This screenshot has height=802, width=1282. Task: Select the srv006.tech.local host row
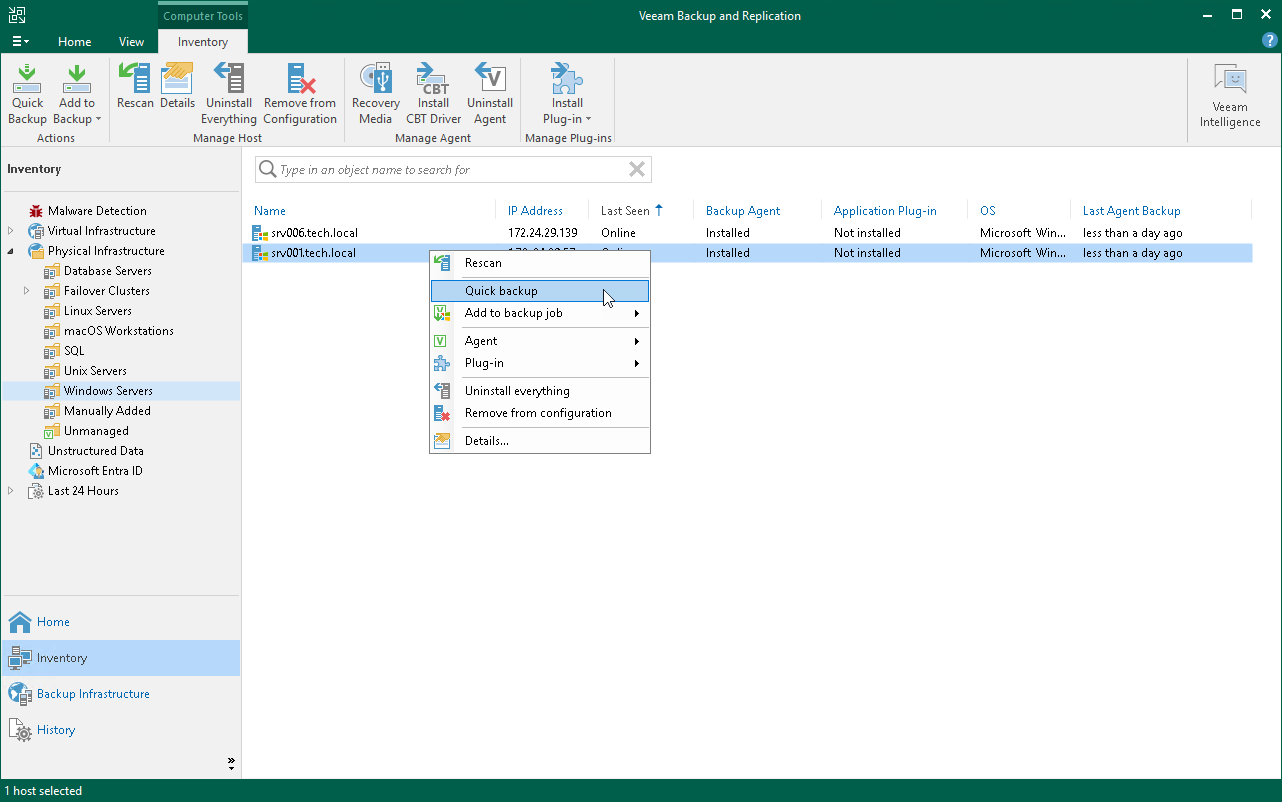(x=747, y=233)
